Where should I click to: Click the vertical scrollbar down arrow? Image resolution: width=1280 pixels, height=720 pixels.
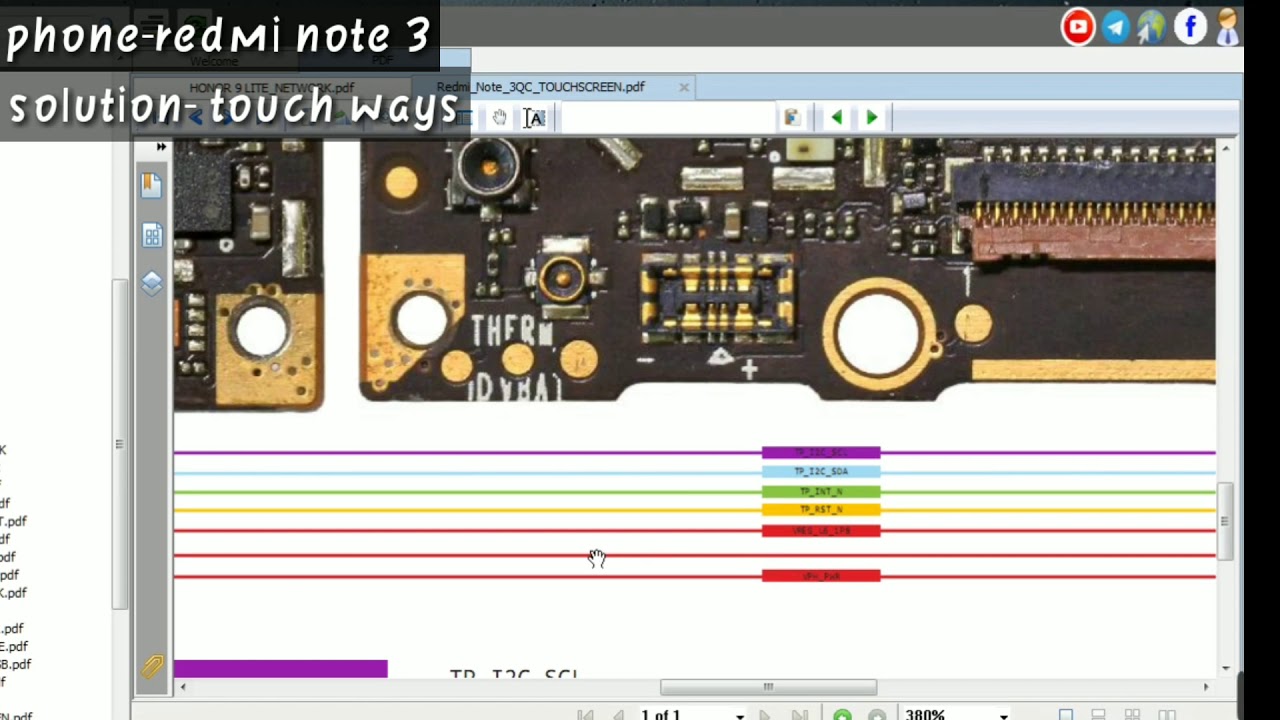(x=1226, y=668)
